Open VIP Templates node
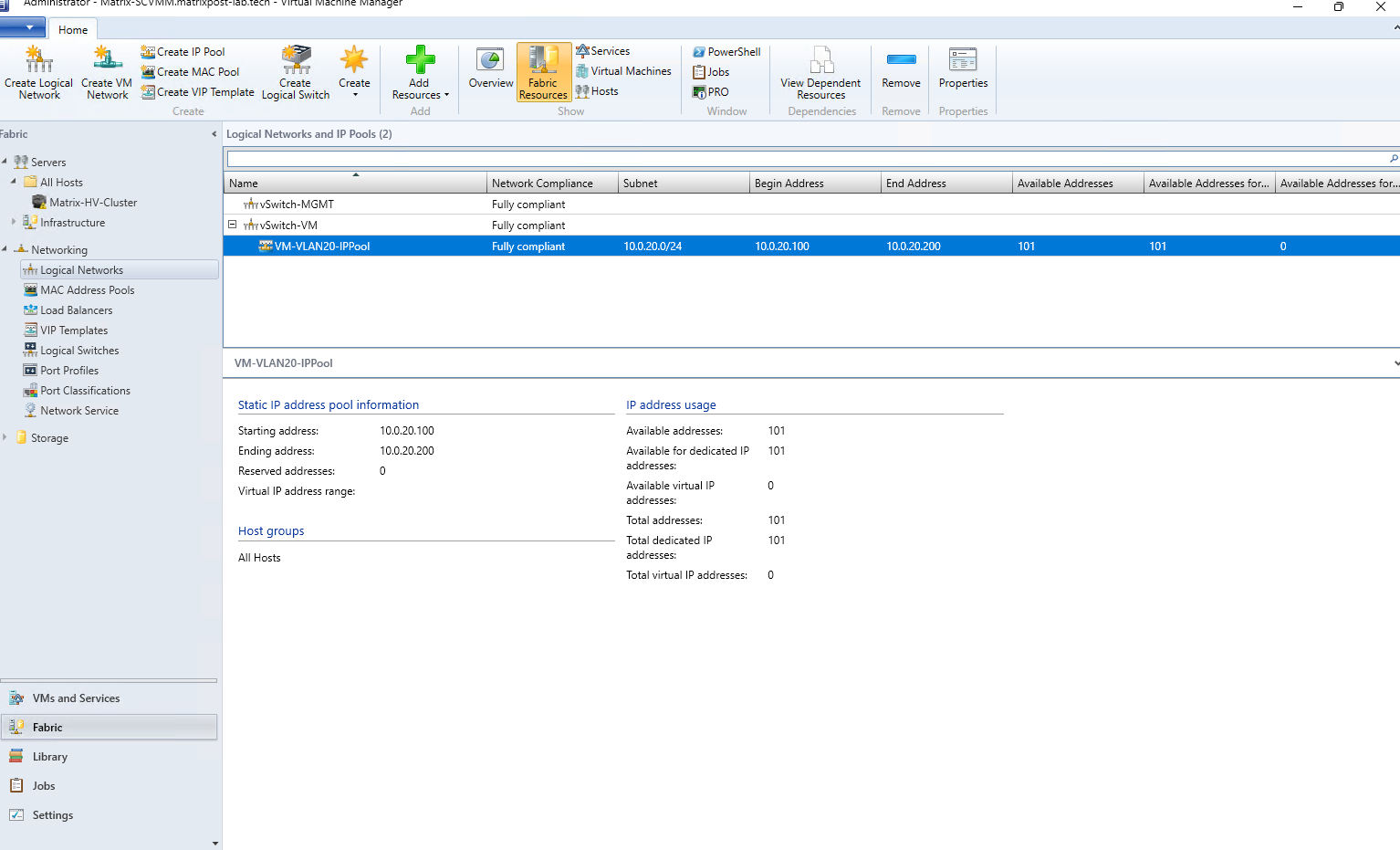Image resolution: width=1400 pixels, height=850 pixels. point(66,331)
